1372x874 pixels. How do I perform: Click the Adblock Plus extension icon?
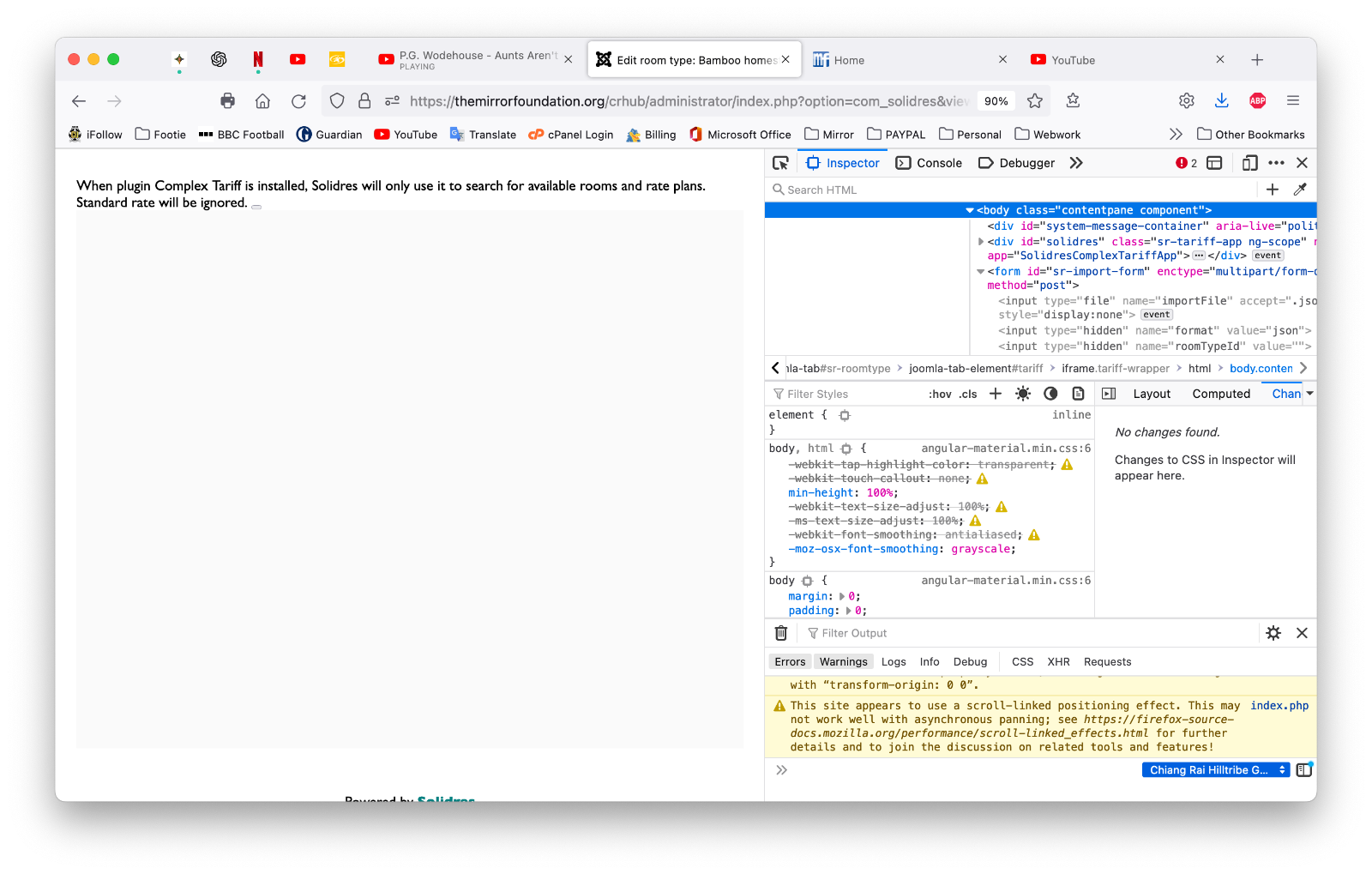[1258, 101]
